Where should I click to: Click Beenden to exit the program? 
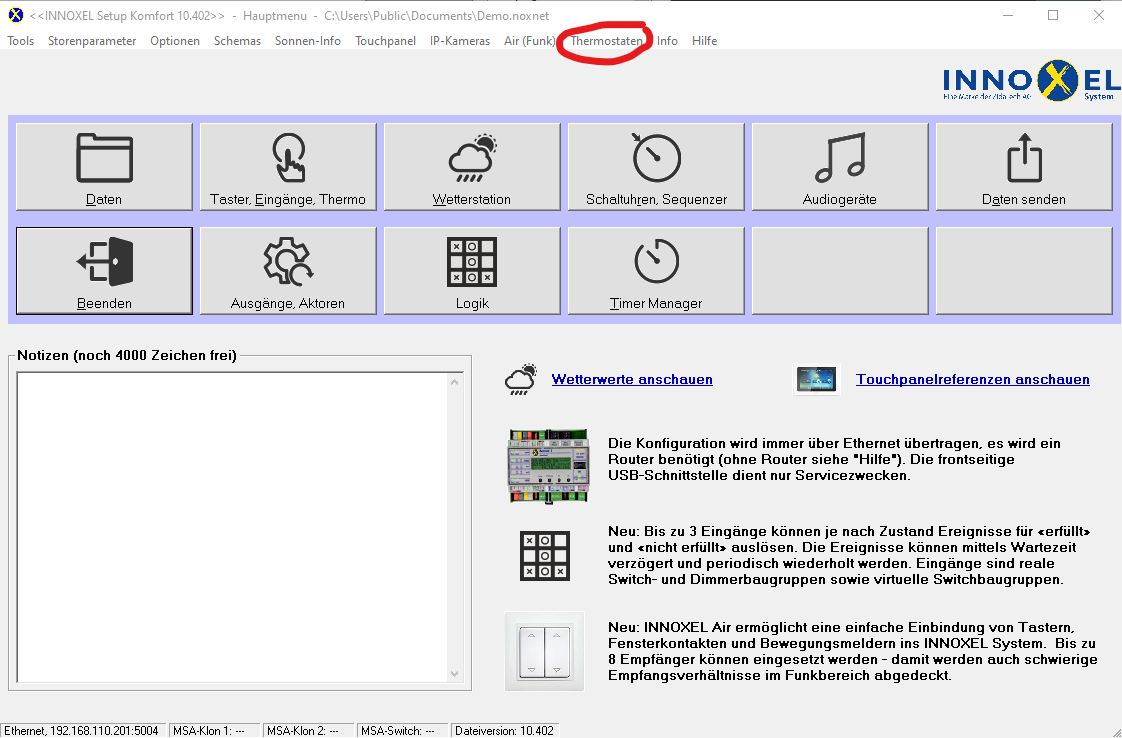coord(104,271)
